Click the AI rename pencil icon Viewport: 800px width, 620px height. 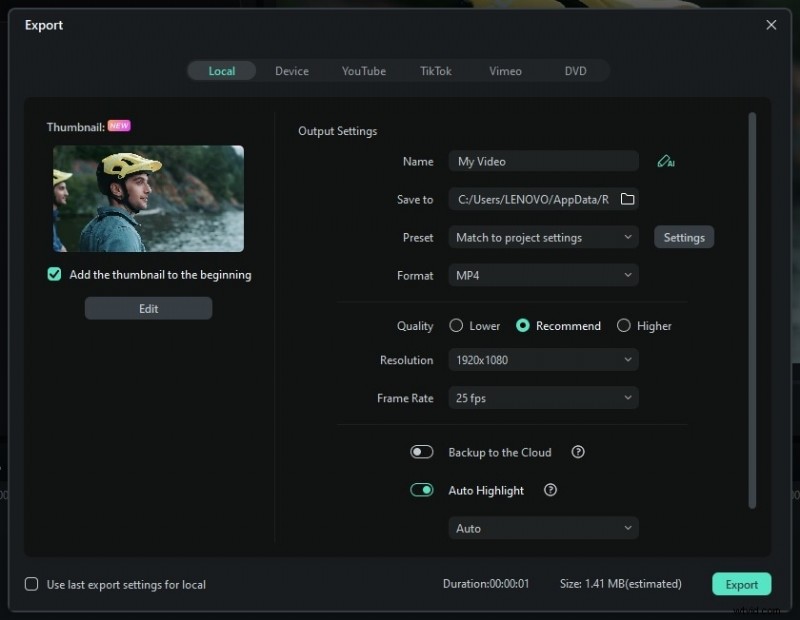click(666, 162)
